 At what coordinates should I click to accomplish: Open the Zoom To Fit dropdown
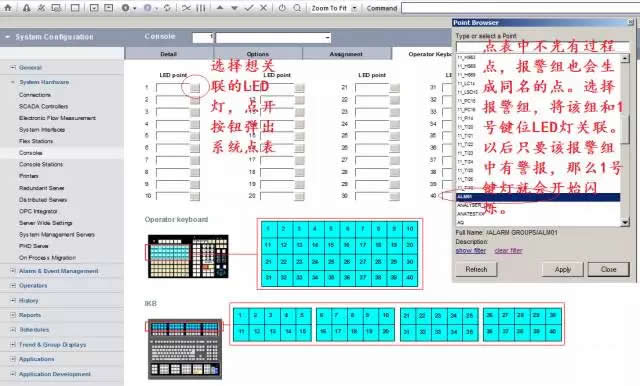(354, 8)
